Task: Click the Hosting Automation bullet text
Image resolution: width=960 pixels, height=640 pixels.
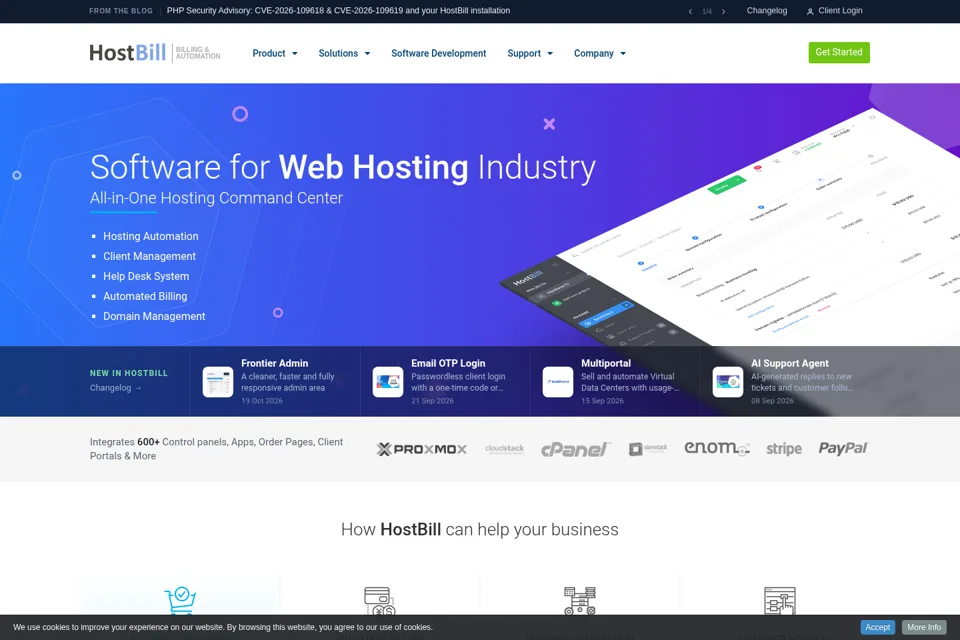Action: (x=151, y=236)
